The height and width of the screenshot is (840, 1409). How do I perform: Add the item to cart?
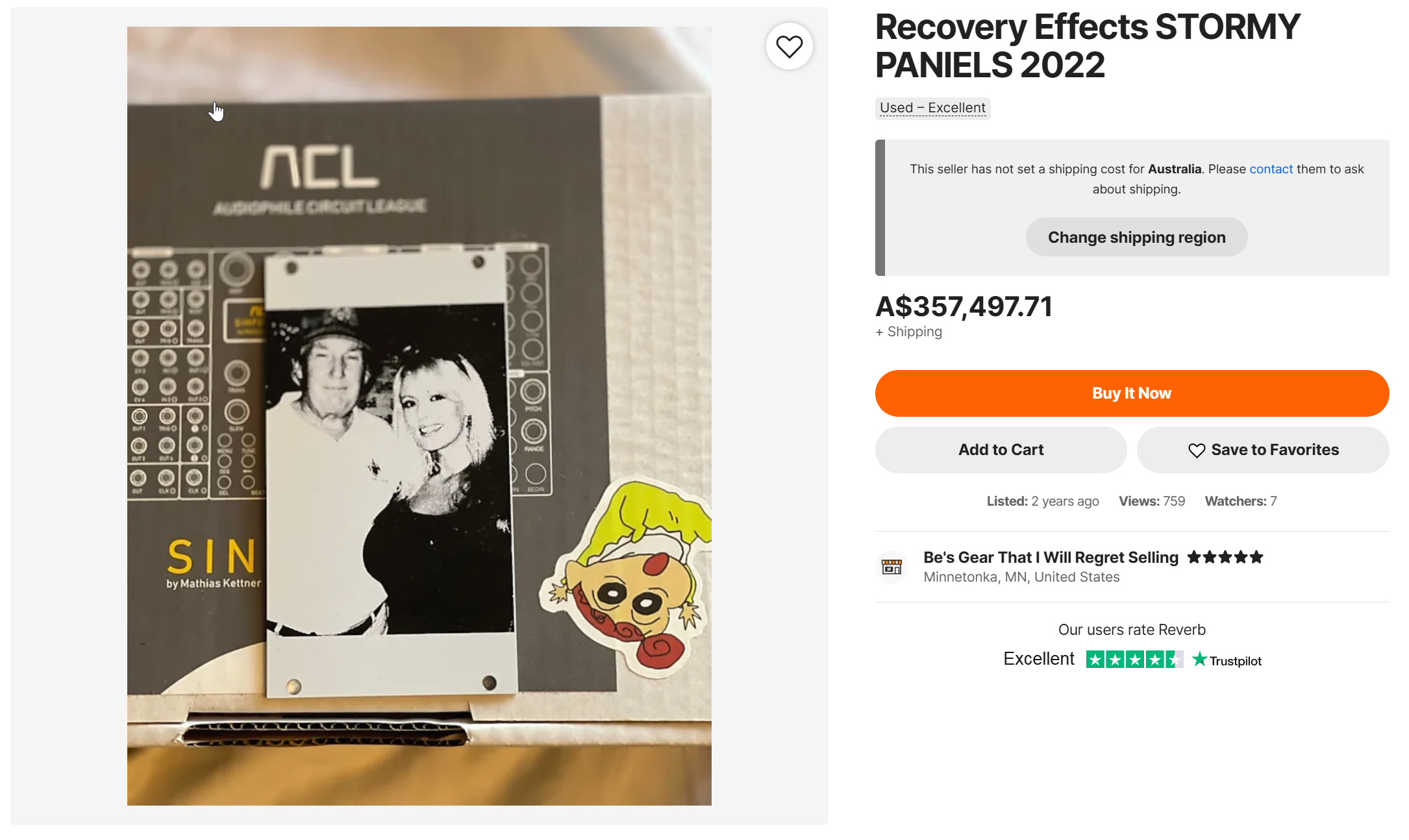point(1001,450)
